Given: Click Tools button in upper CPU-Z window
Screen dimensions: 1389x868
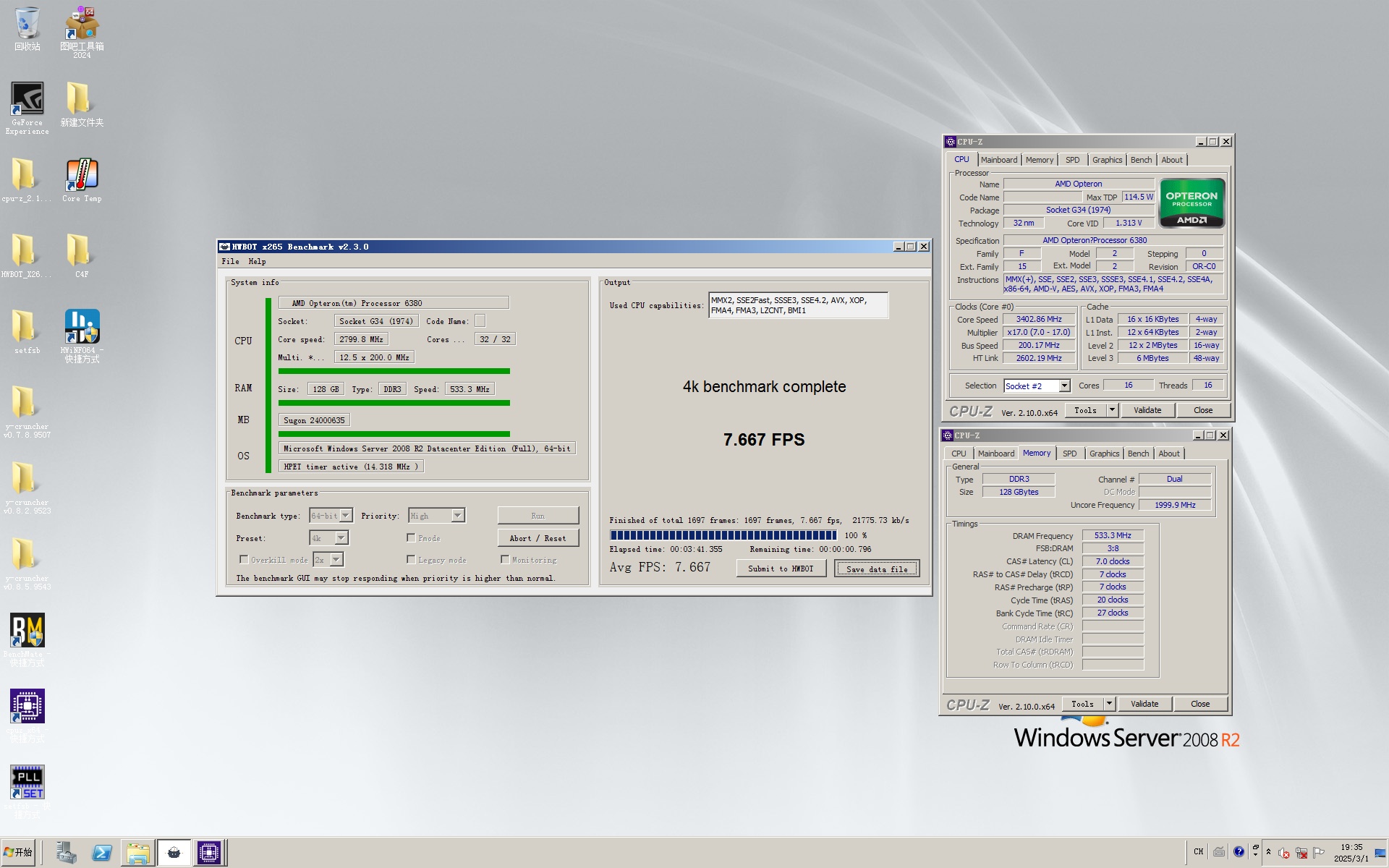Looking at the screenshot, I should (1085, 410).
